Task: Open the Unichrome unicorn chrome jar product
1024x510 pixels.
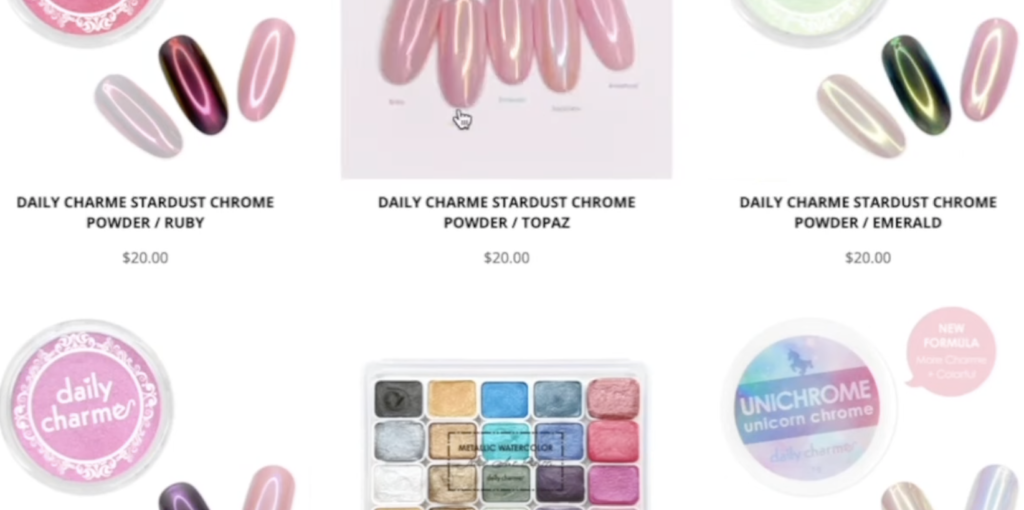Action: pyautogui.click(x=808, y=406)
